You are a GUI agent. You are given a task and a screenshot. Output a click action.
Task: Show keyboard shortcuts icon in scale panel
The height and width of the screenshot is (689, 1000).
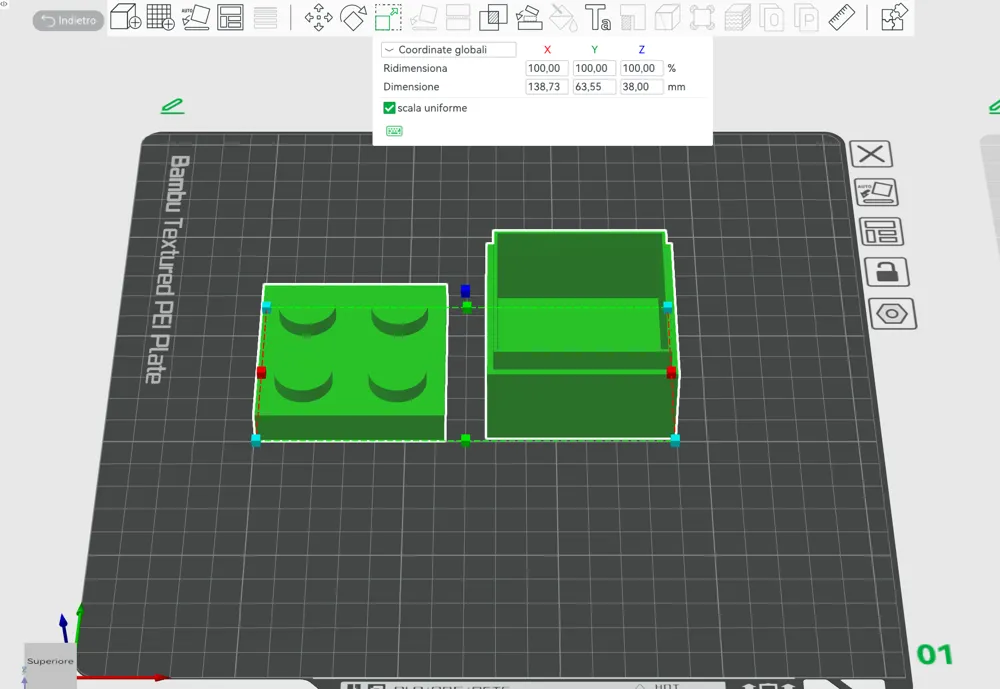click(x=394, y=131)
